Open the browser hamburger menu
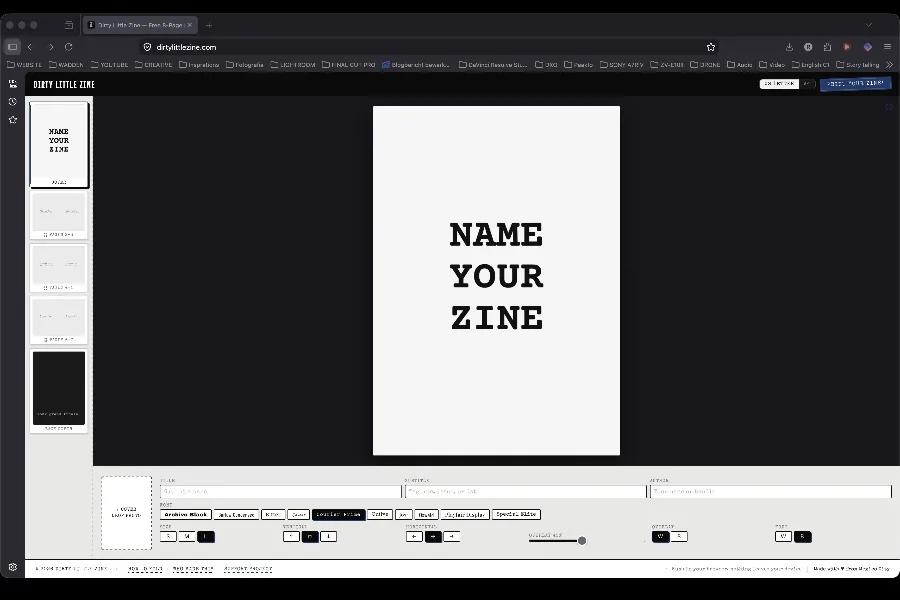The image size is (900, 600). click(x=887, y=47)
